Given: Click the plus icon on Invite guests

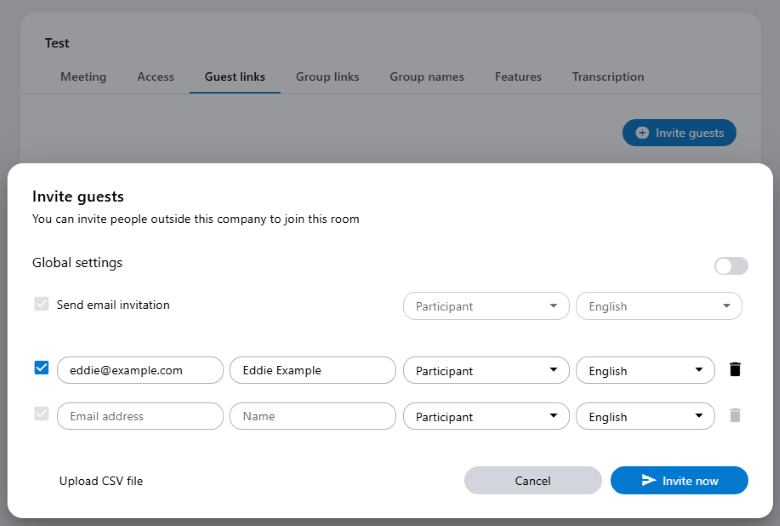Looking at the screenshot, I should 642,133.
